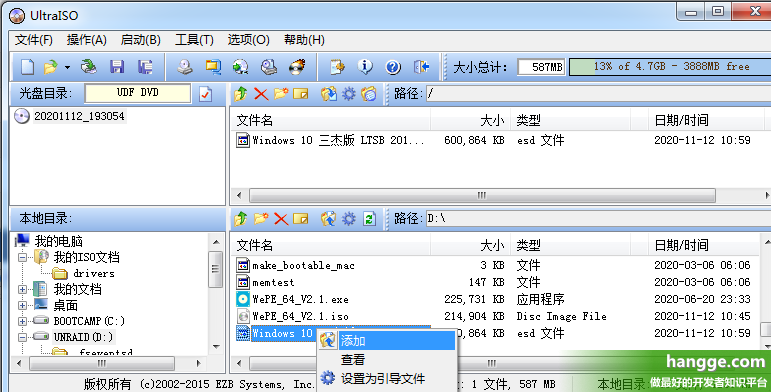Click the Open CD/DVD toolbar icon
771x392 pixels.
point(89,67)
